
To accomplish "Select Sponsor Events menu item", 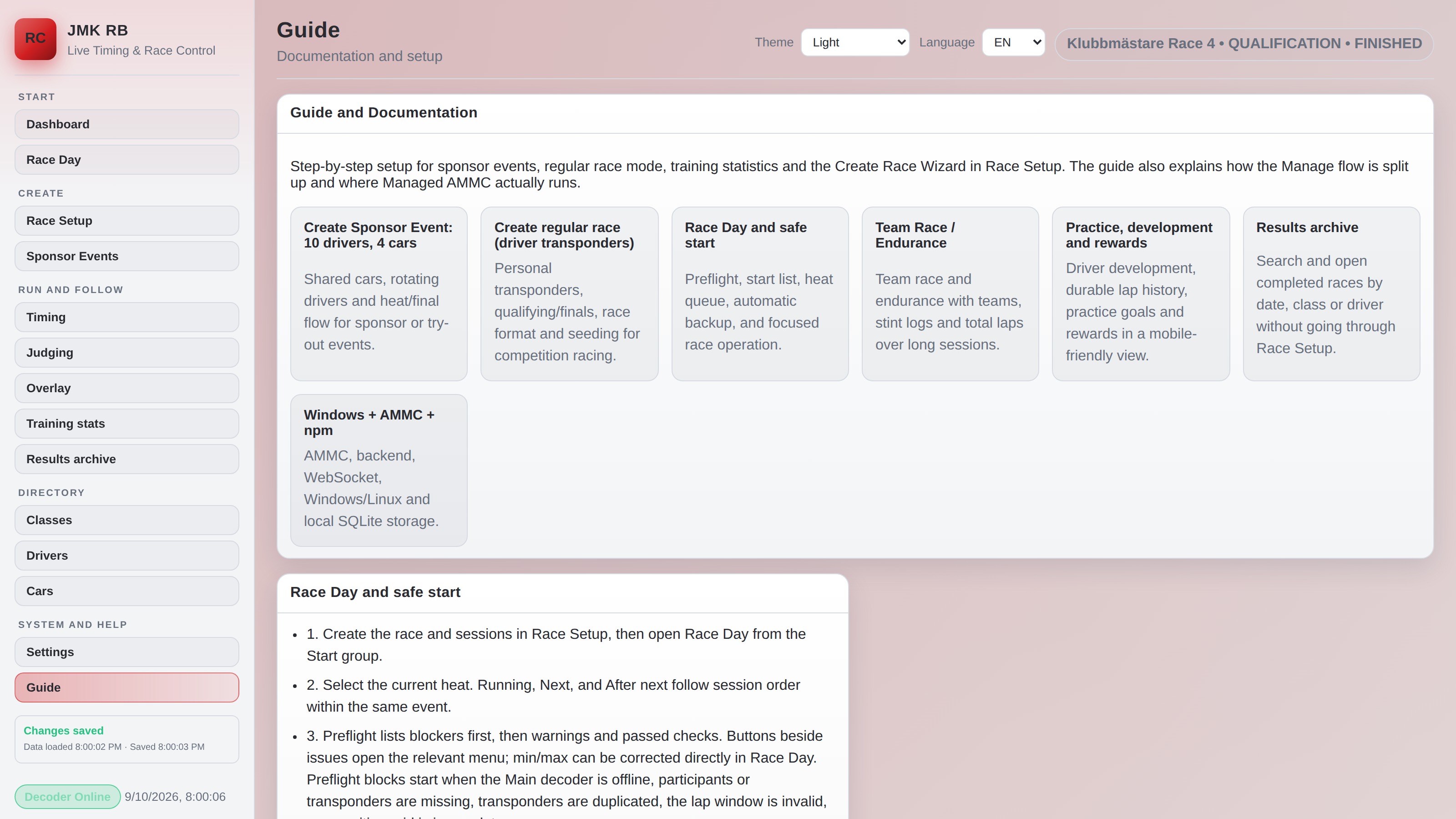I will (126, 257).
